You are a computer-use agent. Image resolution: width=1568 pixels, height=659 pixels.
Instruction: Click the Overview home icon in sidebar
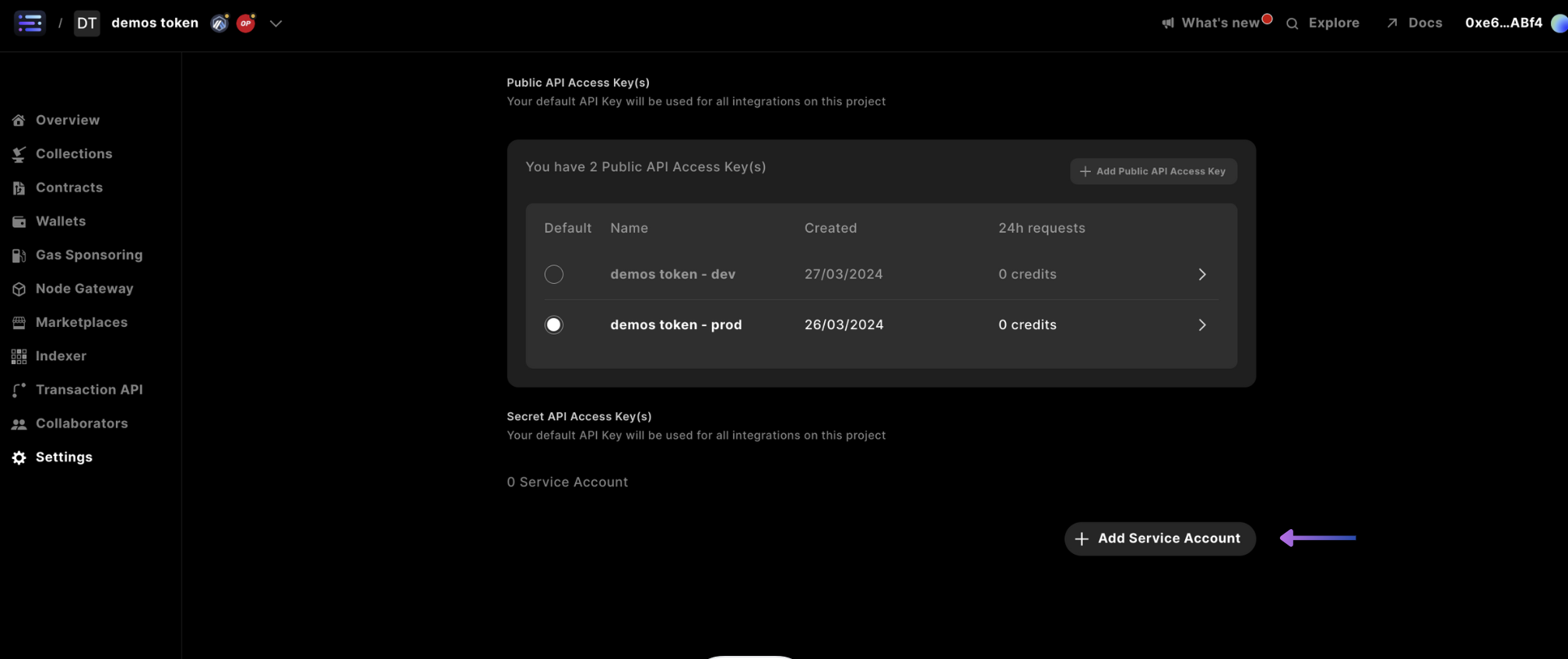click(19, 120)
